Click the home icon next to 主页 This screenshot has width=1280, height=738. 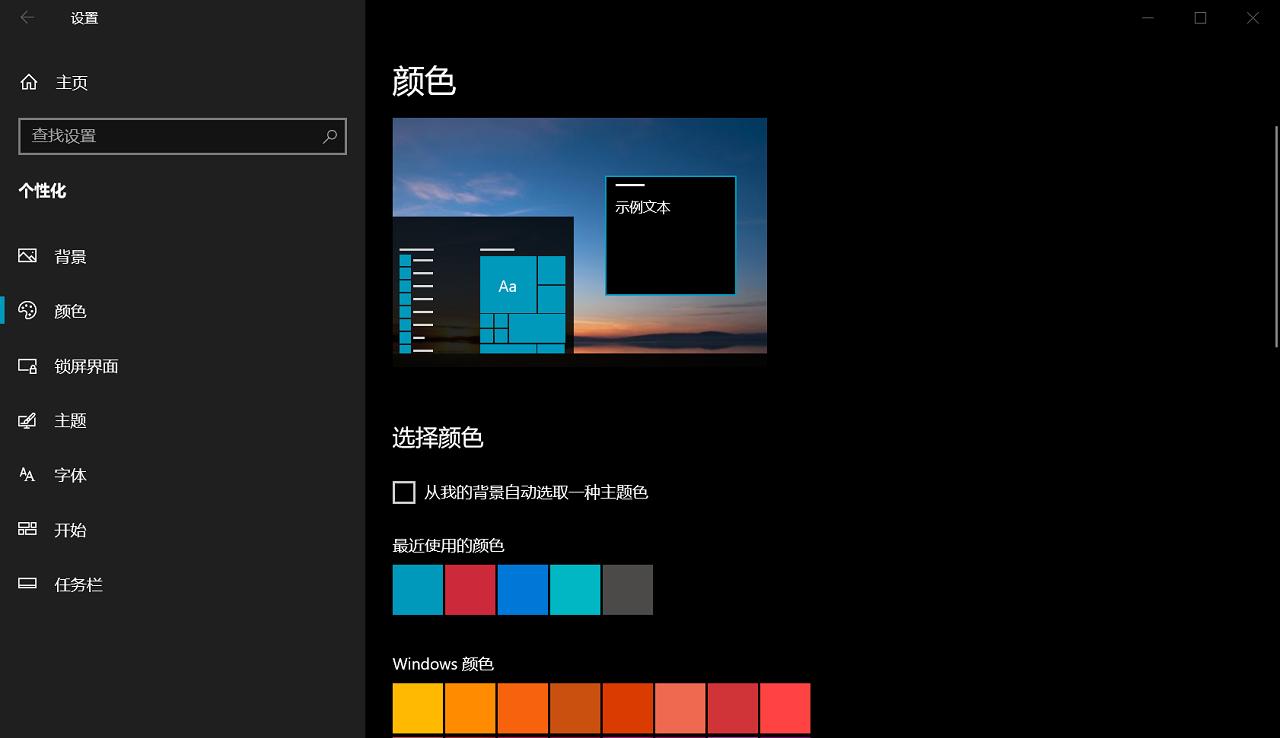[28, 82]
